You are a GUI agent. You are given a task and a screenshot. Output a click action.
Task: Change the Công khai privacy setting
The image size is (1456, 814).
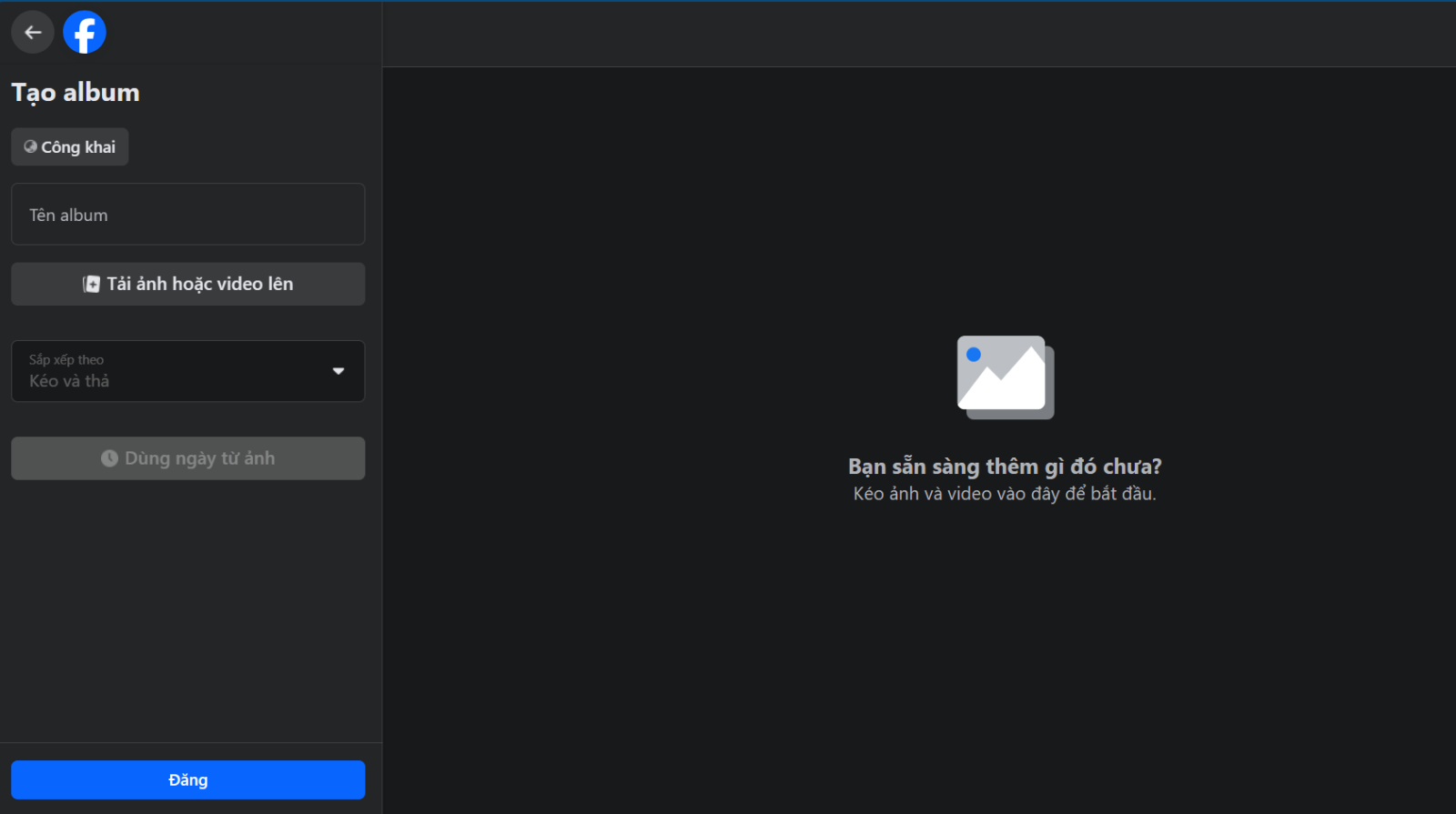coord(69,146)
